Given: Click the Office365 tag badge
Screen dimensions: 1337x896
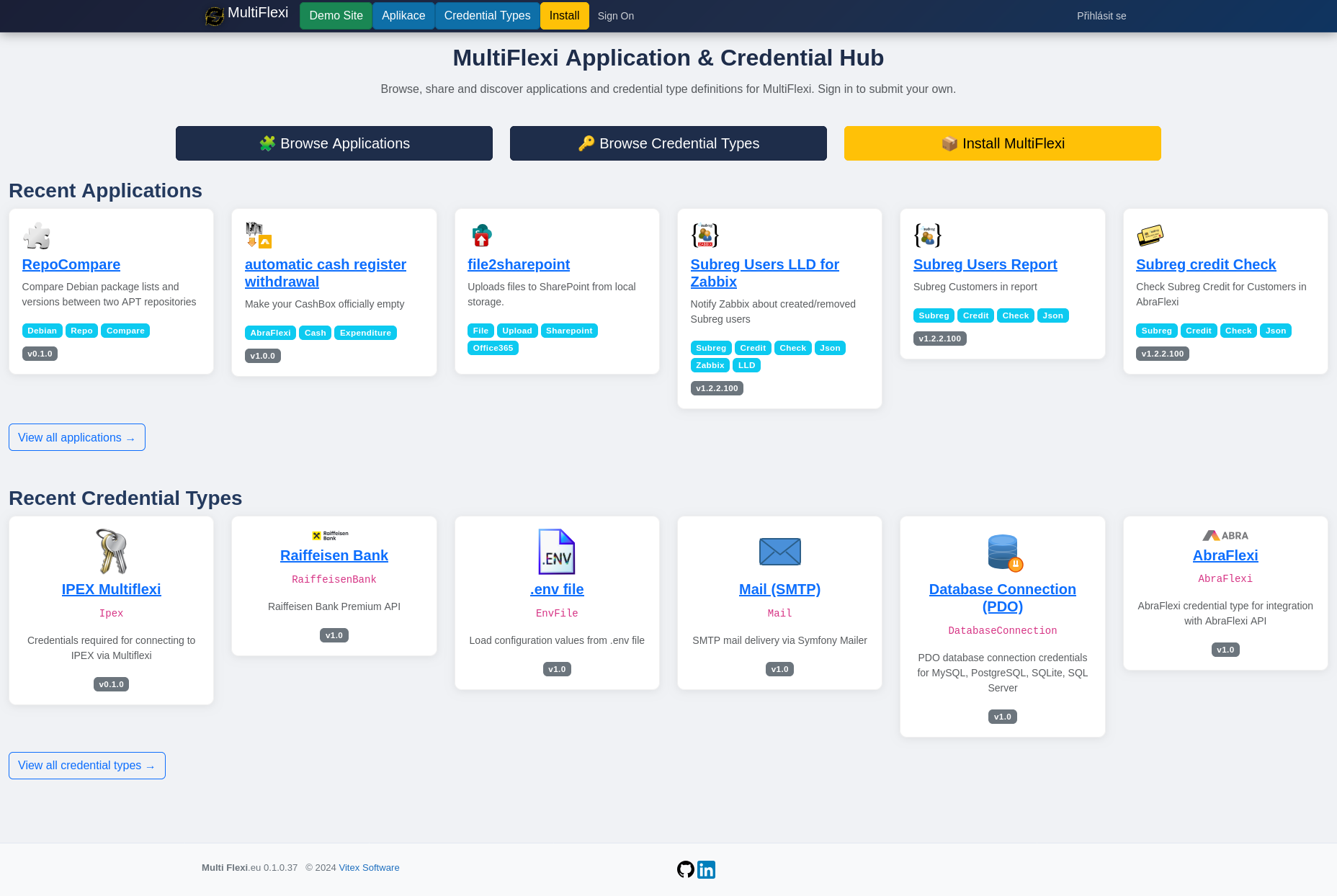Looking at the screenshot, I should click(x=493, y=348).
